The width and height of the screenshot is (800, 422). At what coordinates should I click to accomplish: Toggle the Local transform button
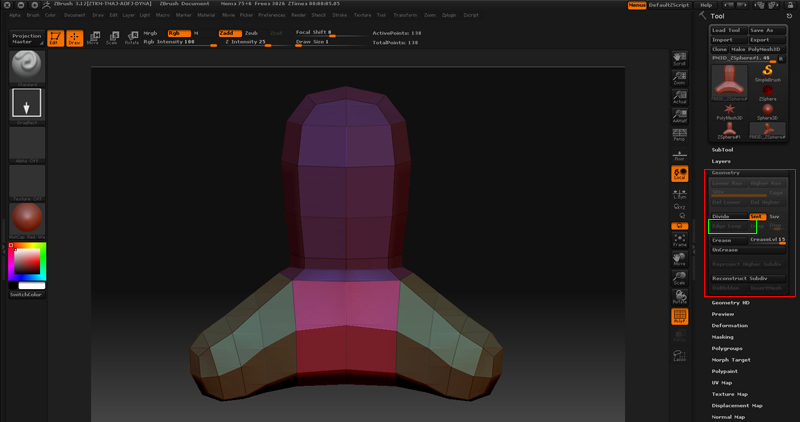(679, 173)
